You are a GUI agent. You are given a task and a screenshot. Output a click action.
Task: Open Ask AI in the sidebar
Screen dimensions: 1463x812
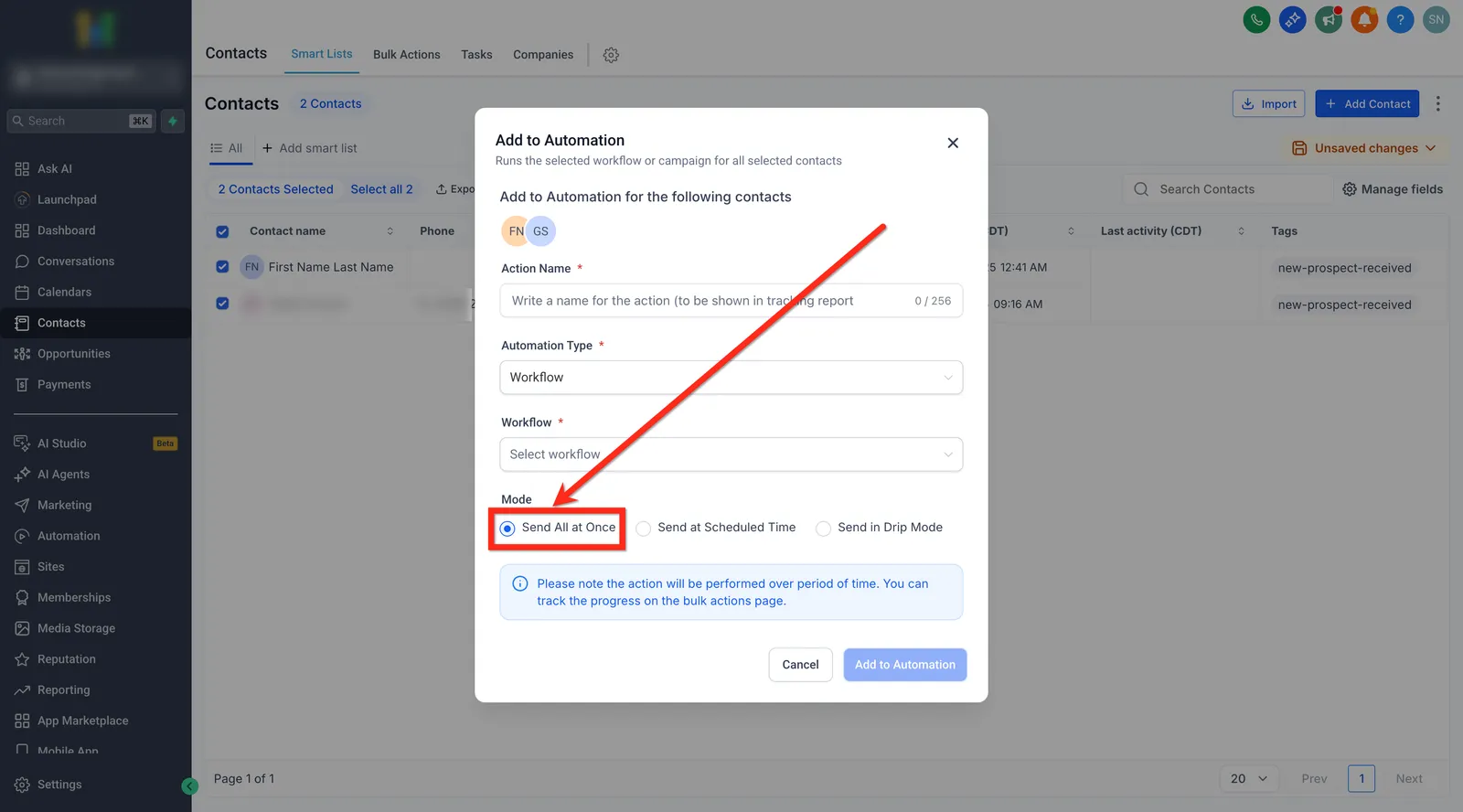pyautogui.click(x=55, y=168)
